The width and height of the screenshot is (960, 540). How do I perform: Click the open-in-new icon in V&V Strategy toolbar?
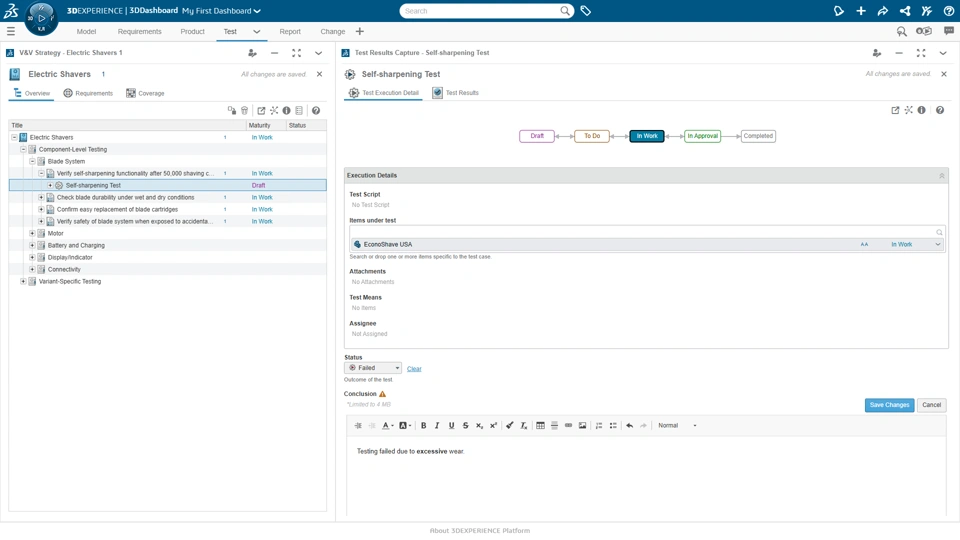[261, 110]
